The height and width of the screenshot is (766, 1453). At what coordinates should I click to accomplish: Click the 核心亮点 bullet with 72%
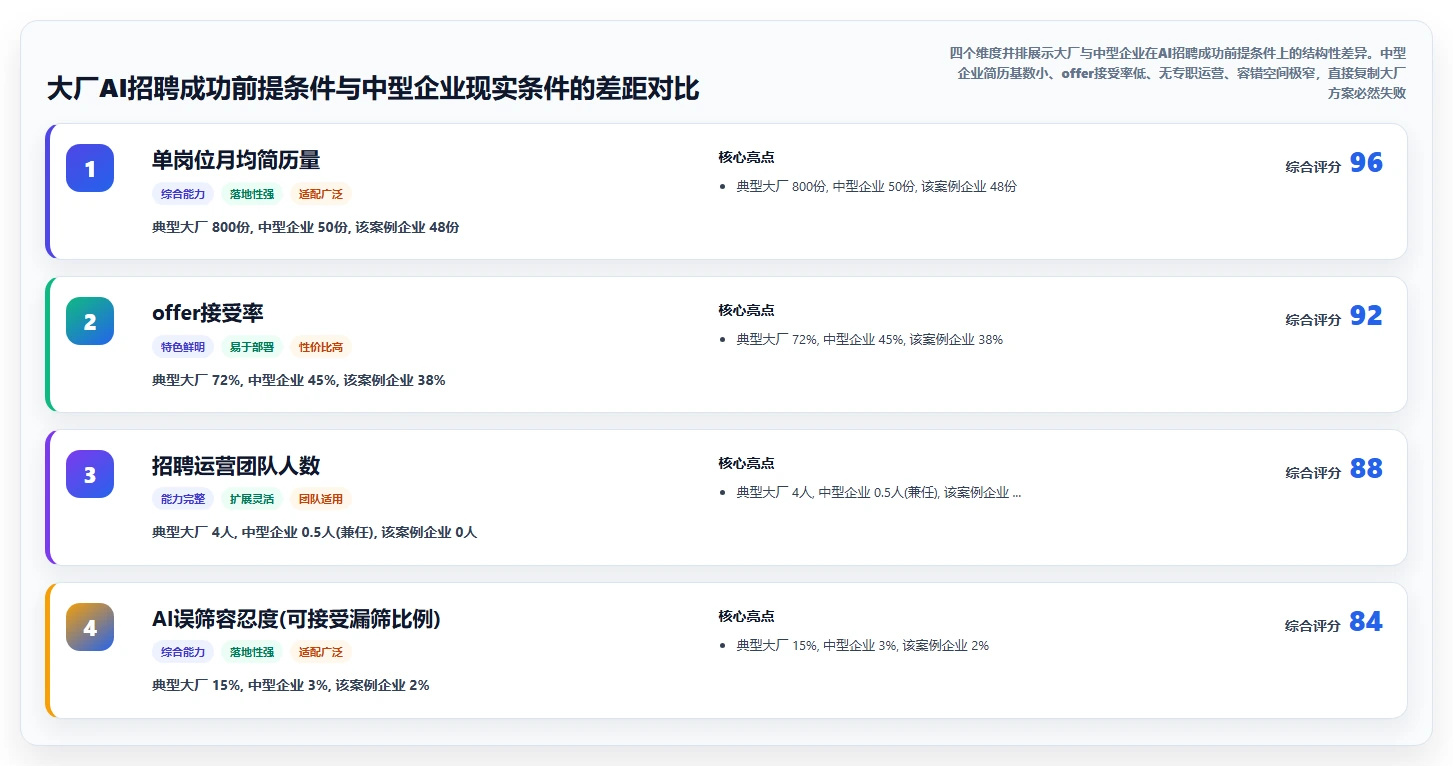click(870, 339)
